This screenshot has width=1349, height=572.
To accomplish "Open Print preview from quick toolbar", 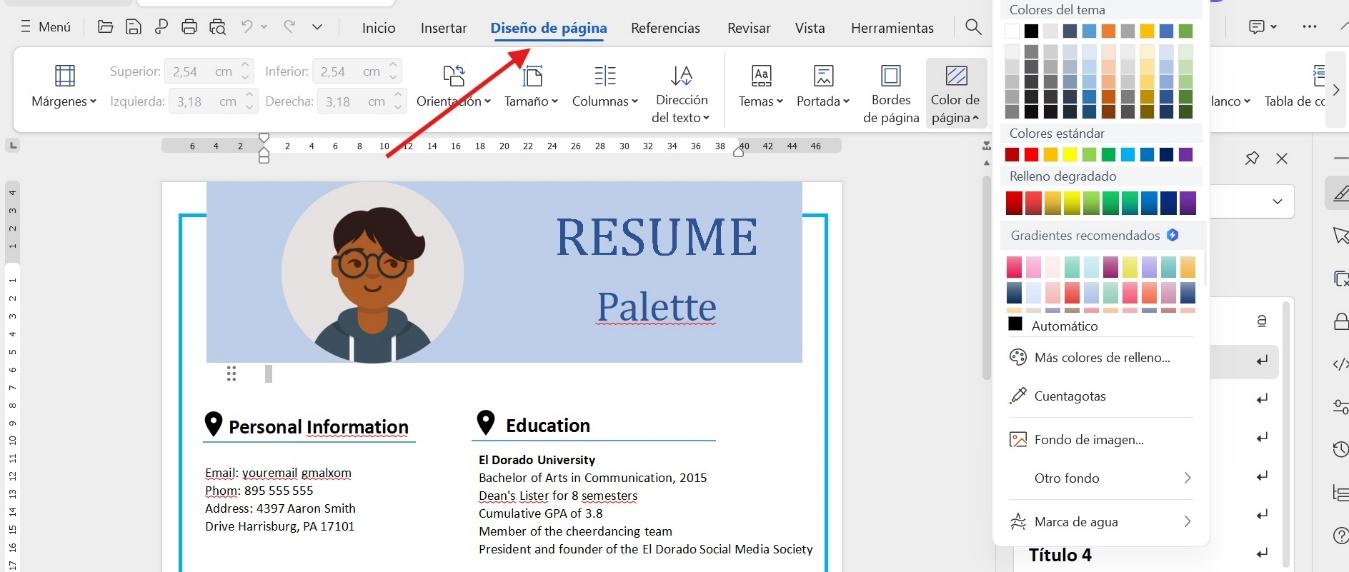I will (217, 27).
